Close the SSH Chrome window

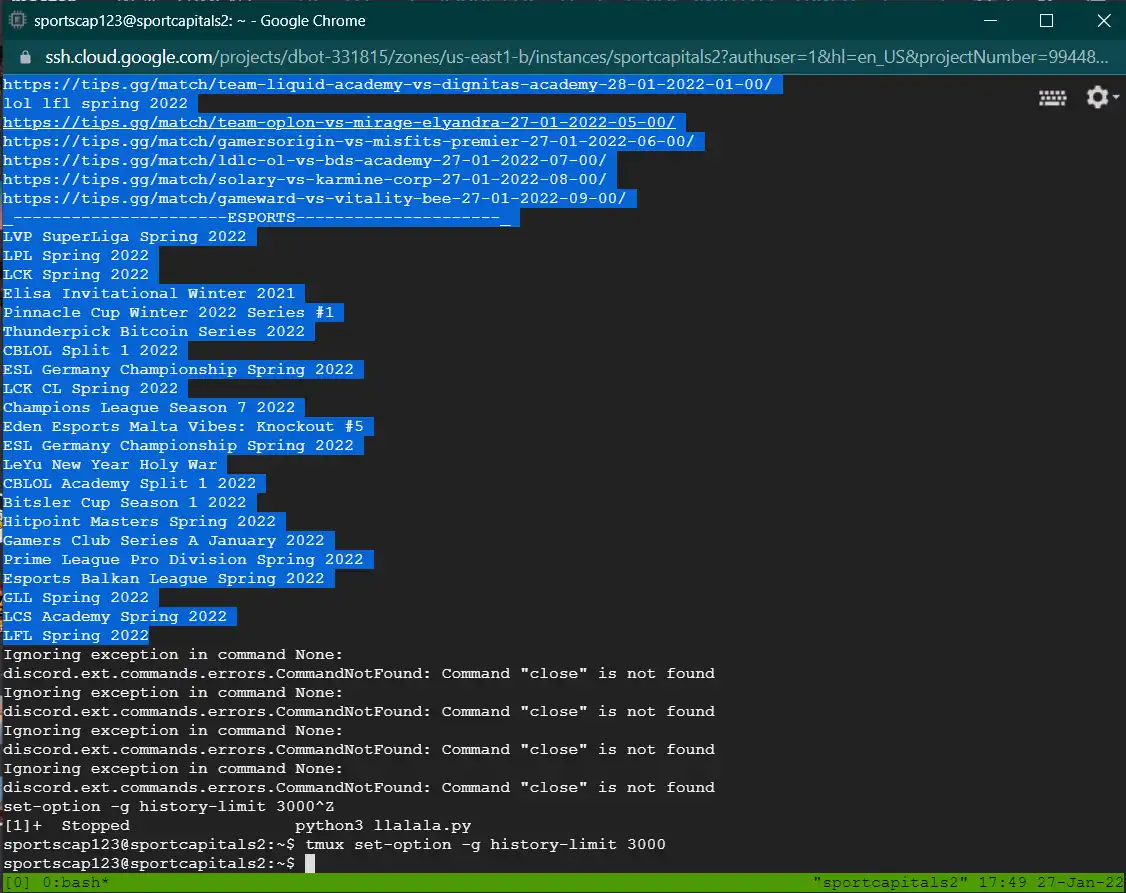[1104, 21]
